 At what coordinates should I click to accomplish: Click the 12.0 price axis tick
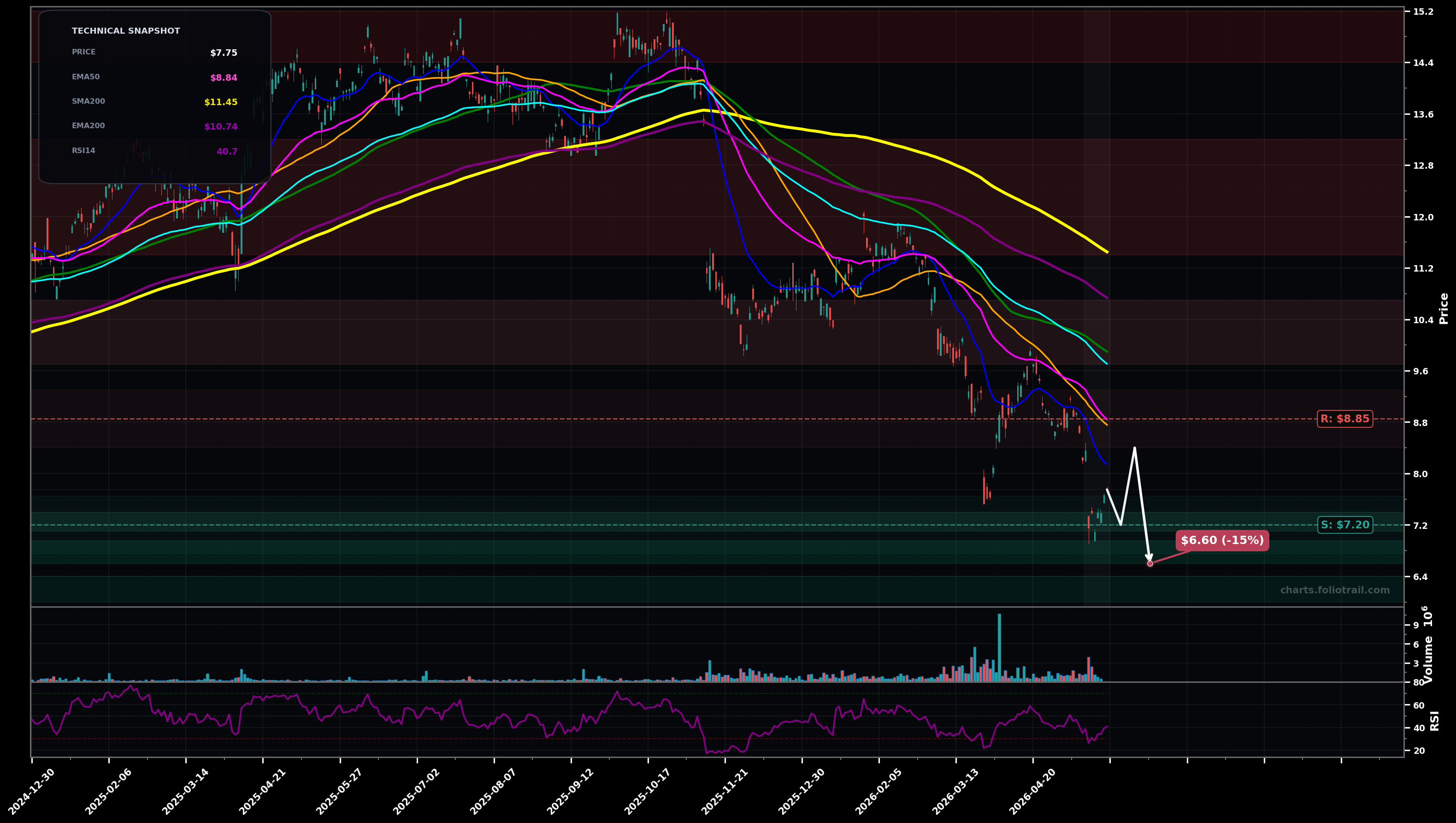coord(1423,217)
